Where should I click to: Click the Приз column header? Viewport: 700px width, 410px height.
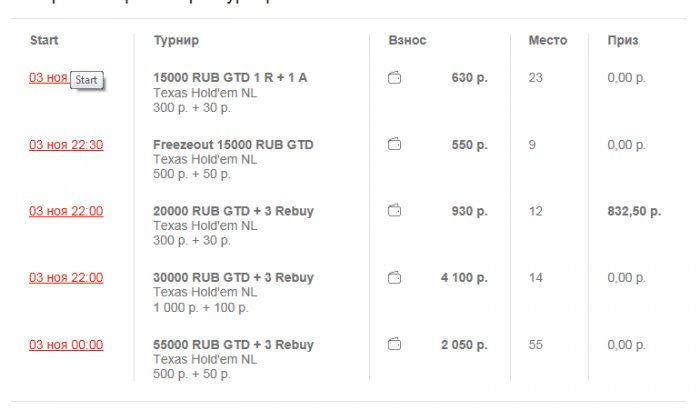(623, 41)
